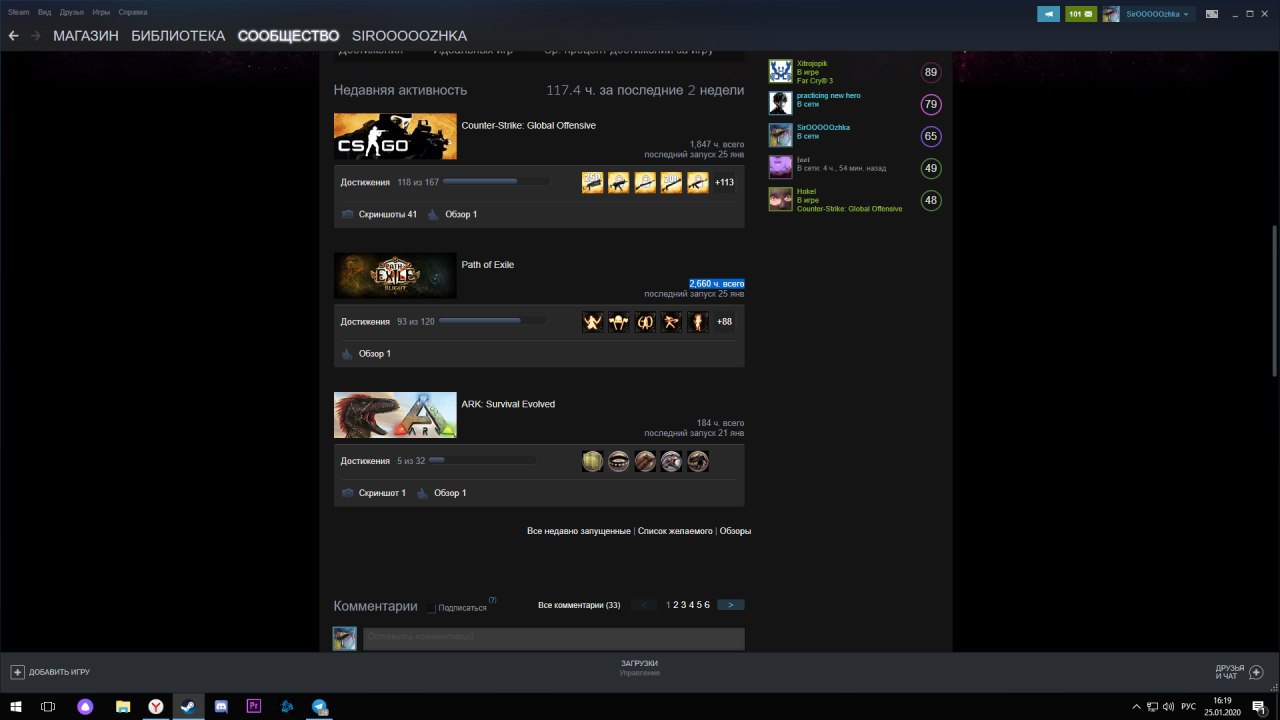Image resolution: width=1280 pixels, height=720 pixels.
Task: Click ARK achievements progress bar
Action: (482, 461)
